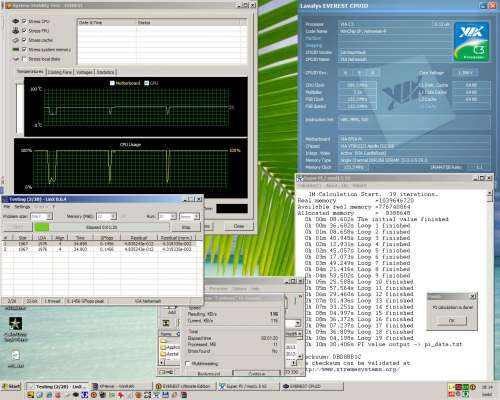Click the CPU chip icon beside Stress CPU
500x400 pixels.
click(x=16, y=21)
